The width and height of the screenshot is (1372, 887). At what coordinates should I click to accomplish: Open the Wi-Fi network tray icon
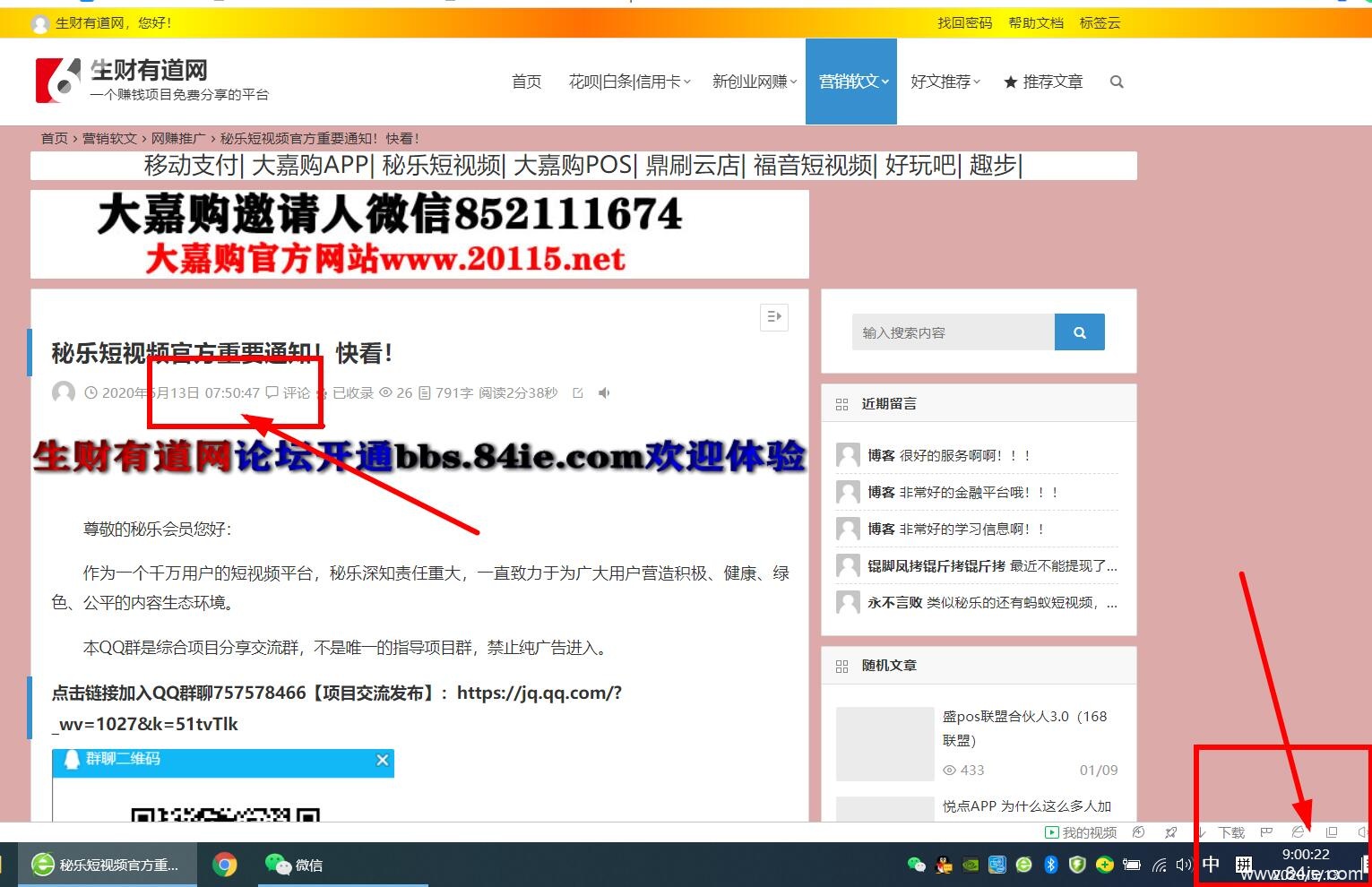click(x=1160, y=865)
